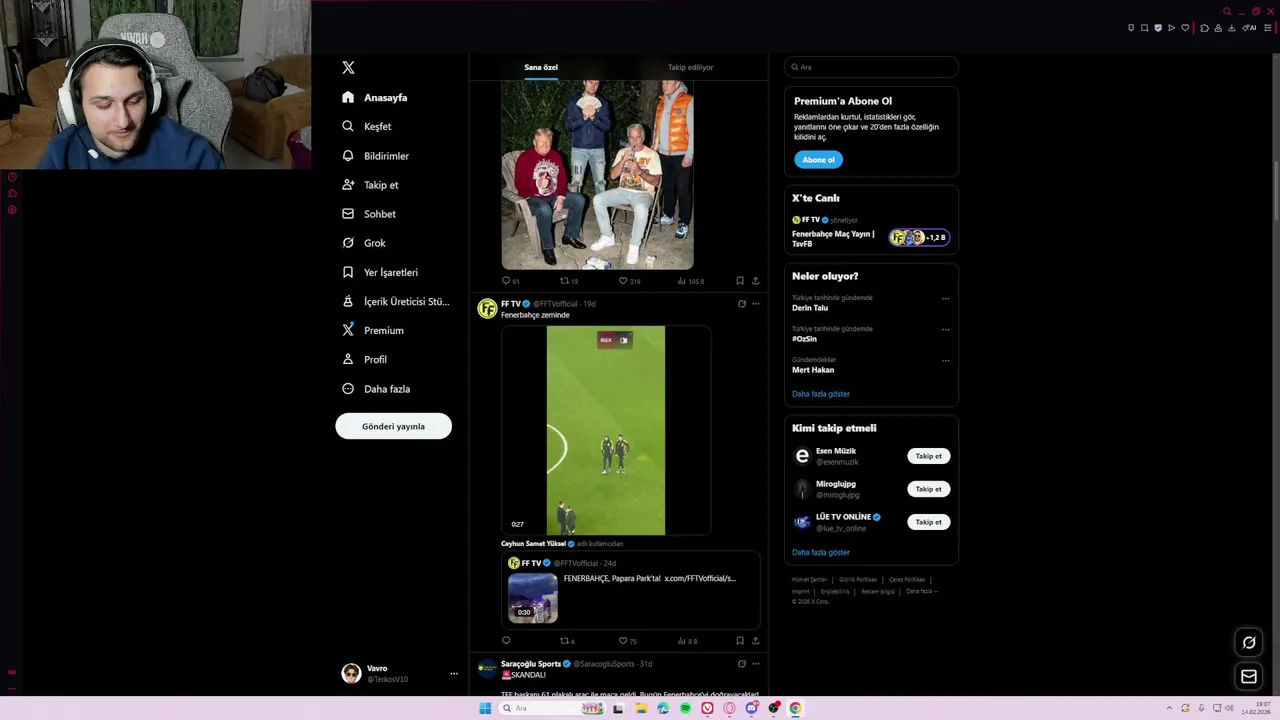The width and height of the screenshot is (1280, 720).
Task: Follow Esen Müzik with Takip et
Action: point(928,456)
